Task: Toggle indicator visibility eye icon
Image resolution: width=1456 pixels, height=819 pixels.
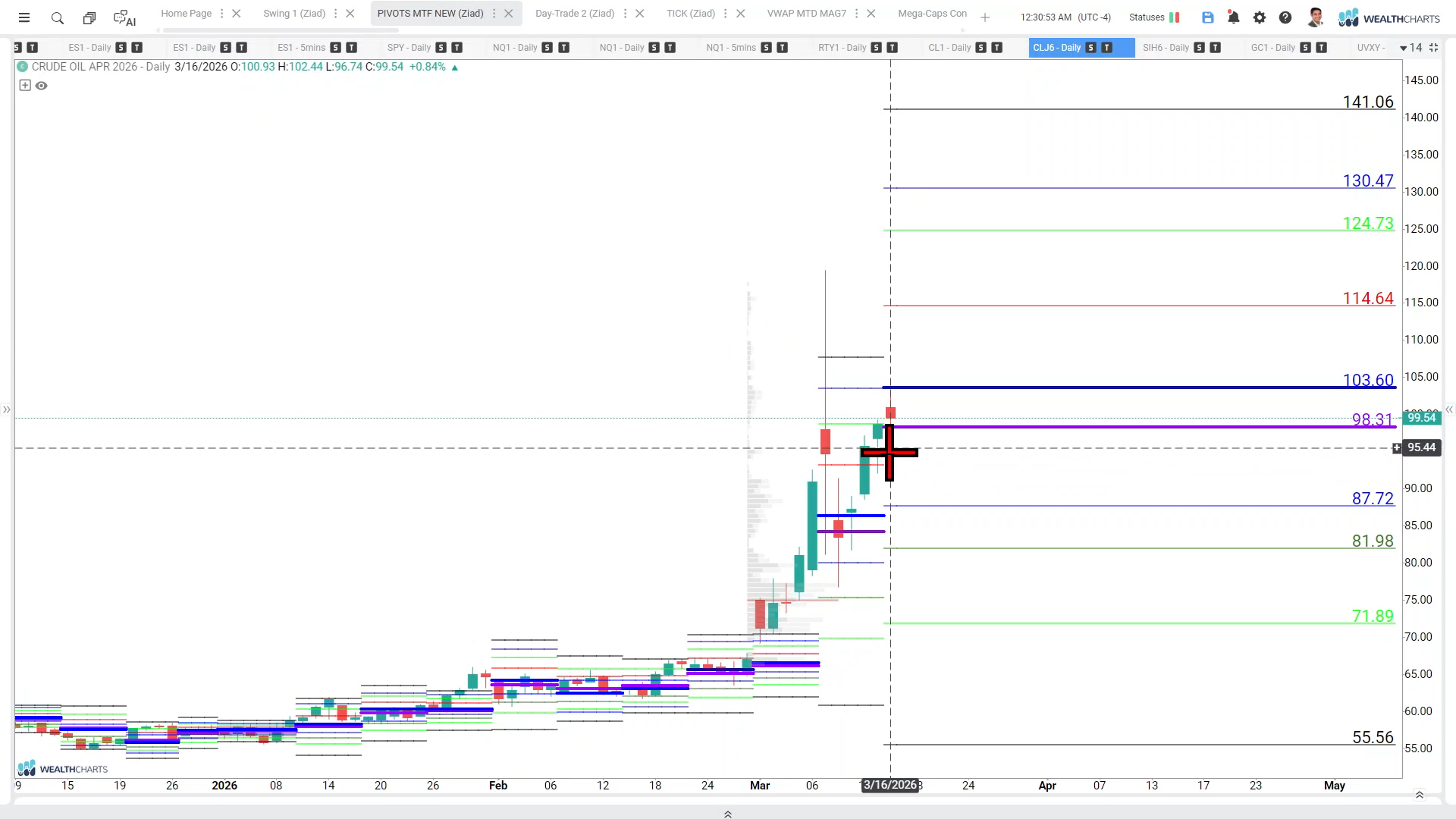Action: click(42, 86)
